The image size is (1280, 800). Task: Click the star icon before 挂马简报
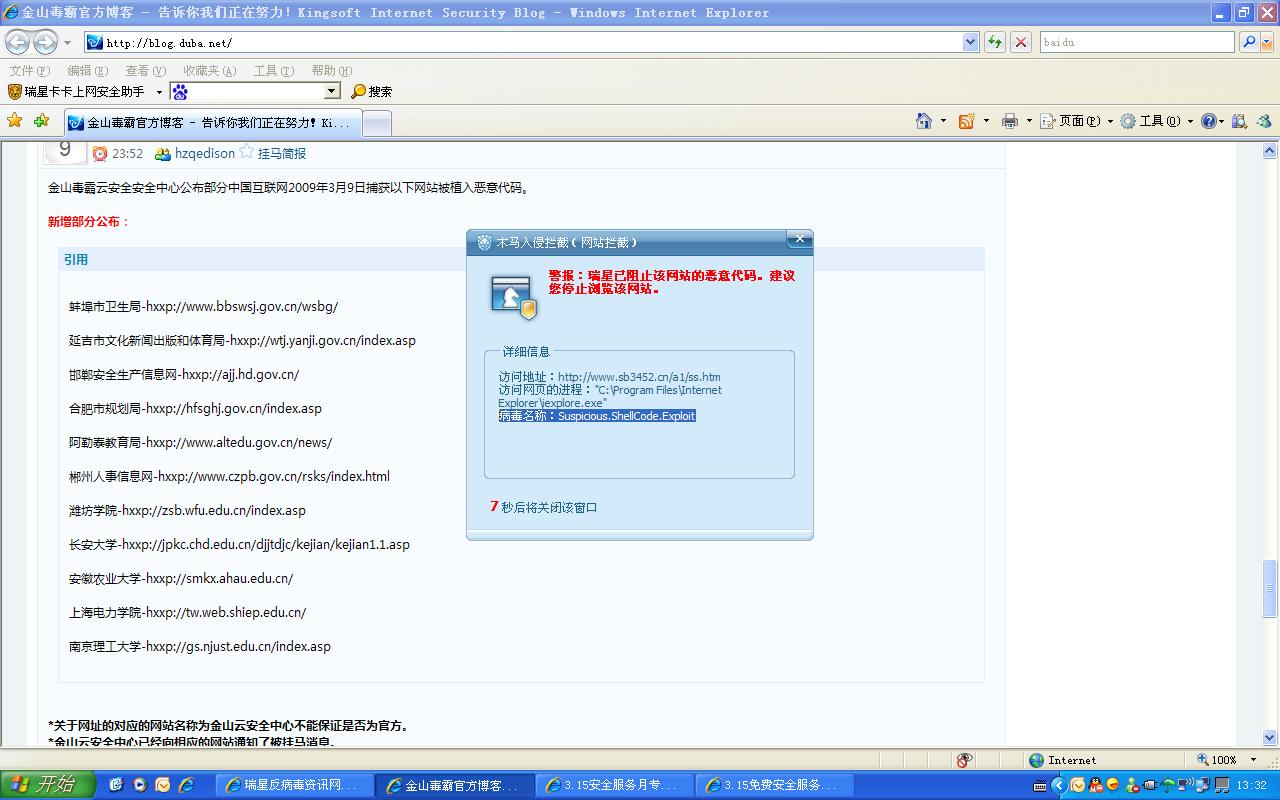pos(246,152)
